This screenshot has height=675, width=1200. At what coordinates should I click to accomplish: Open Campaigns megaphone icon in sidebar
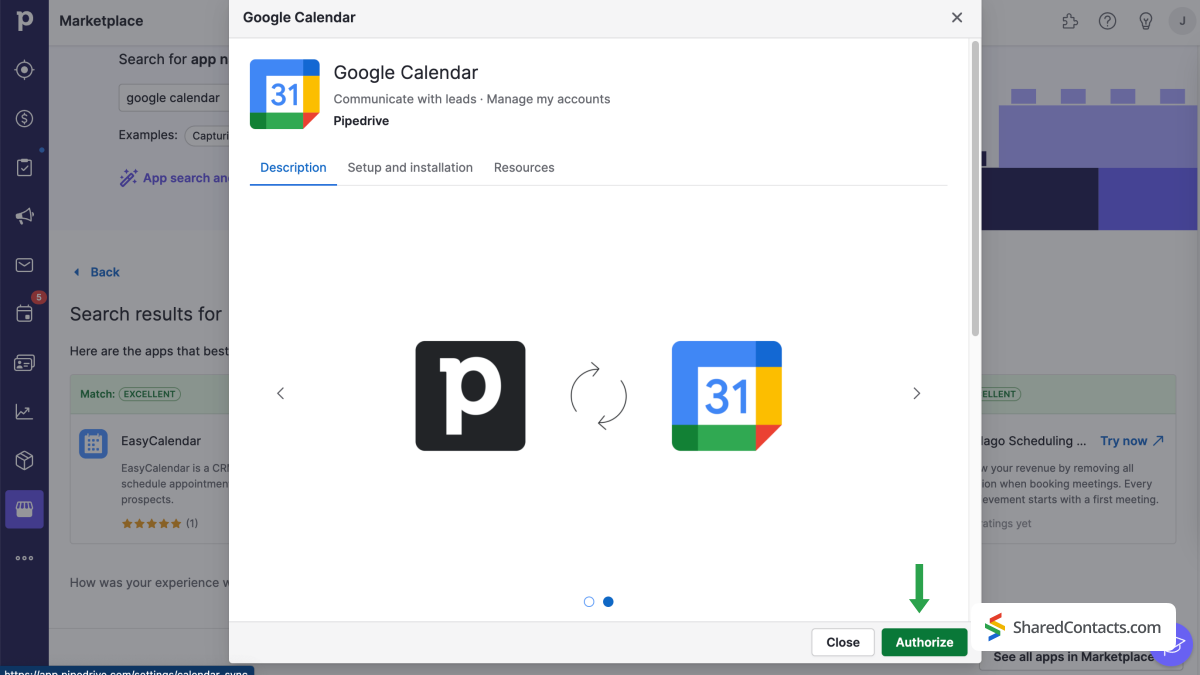[24, 216]
